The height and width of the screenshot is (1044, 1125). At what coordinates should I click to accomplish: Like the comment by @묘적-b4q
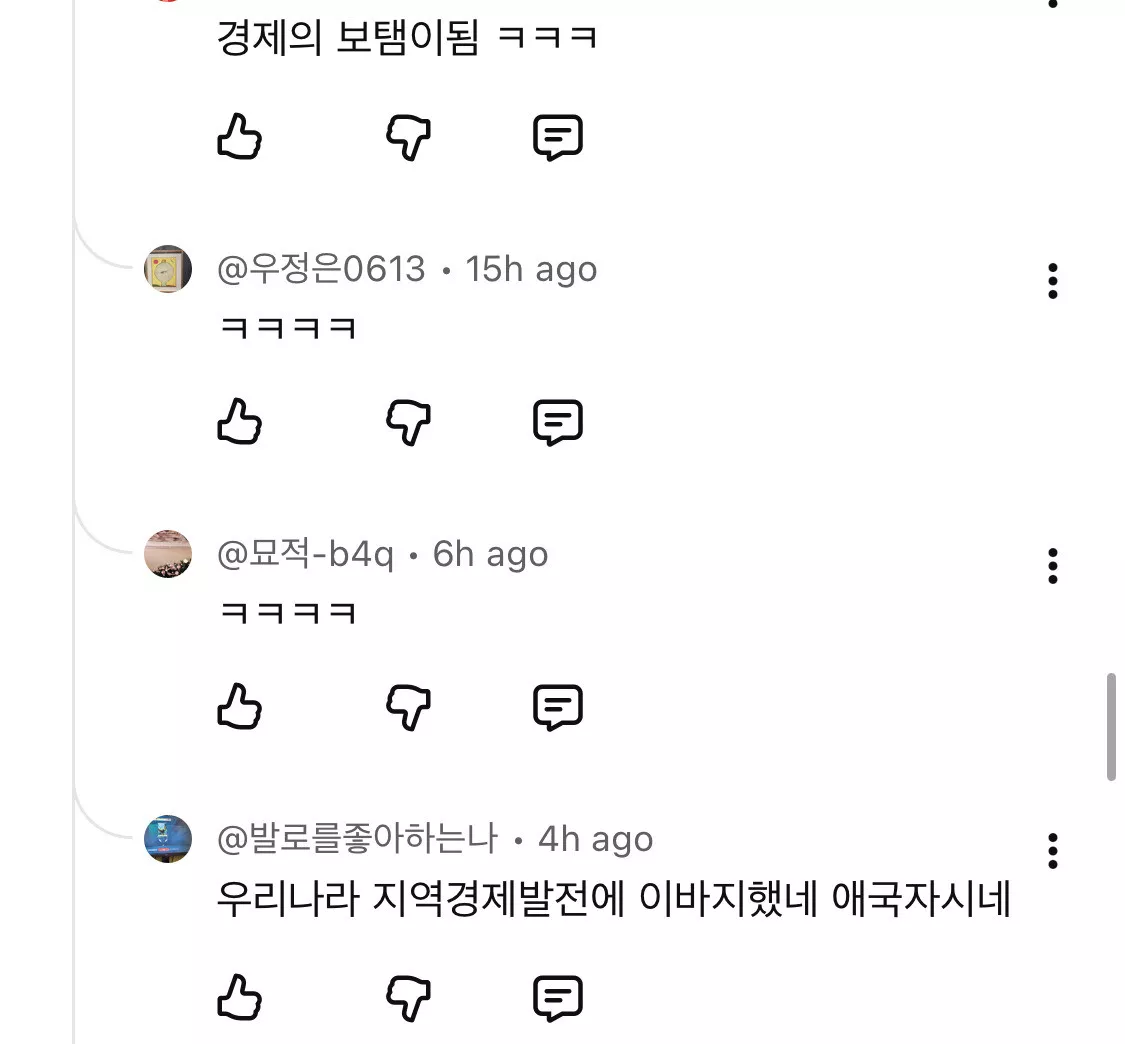pyautogui.click(x=239, y=707)
